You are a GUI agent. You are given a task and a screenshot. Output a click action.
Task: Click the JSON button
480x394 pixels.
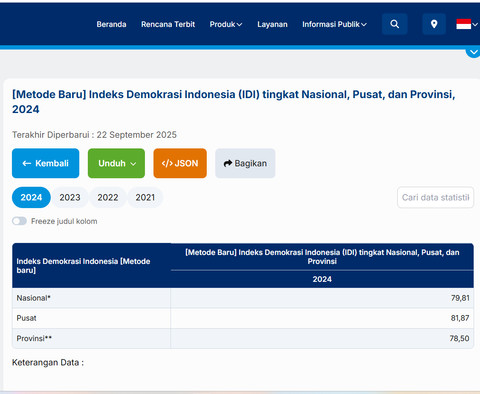(x=180, y=163)
